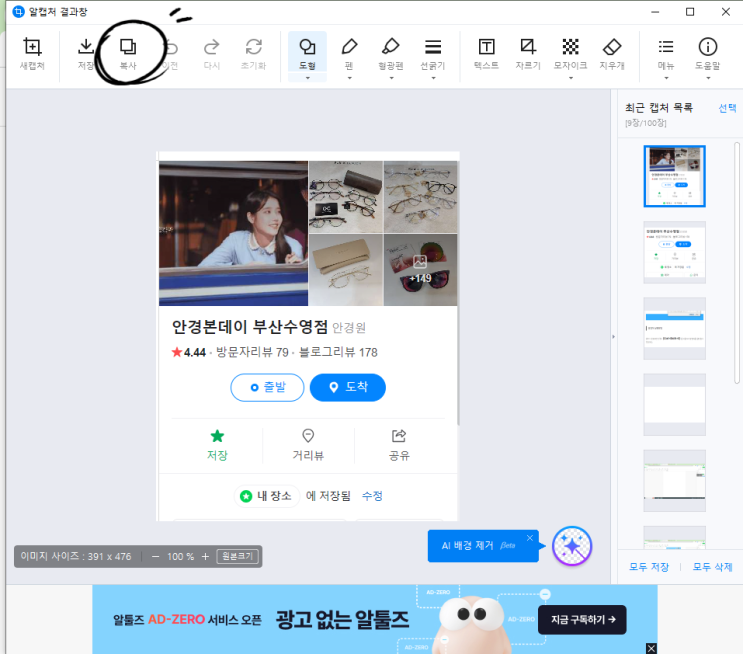Expand the 모자이크 dropdown arrow
This screenshot has width=743, height=654.
(x=571, y=78)
